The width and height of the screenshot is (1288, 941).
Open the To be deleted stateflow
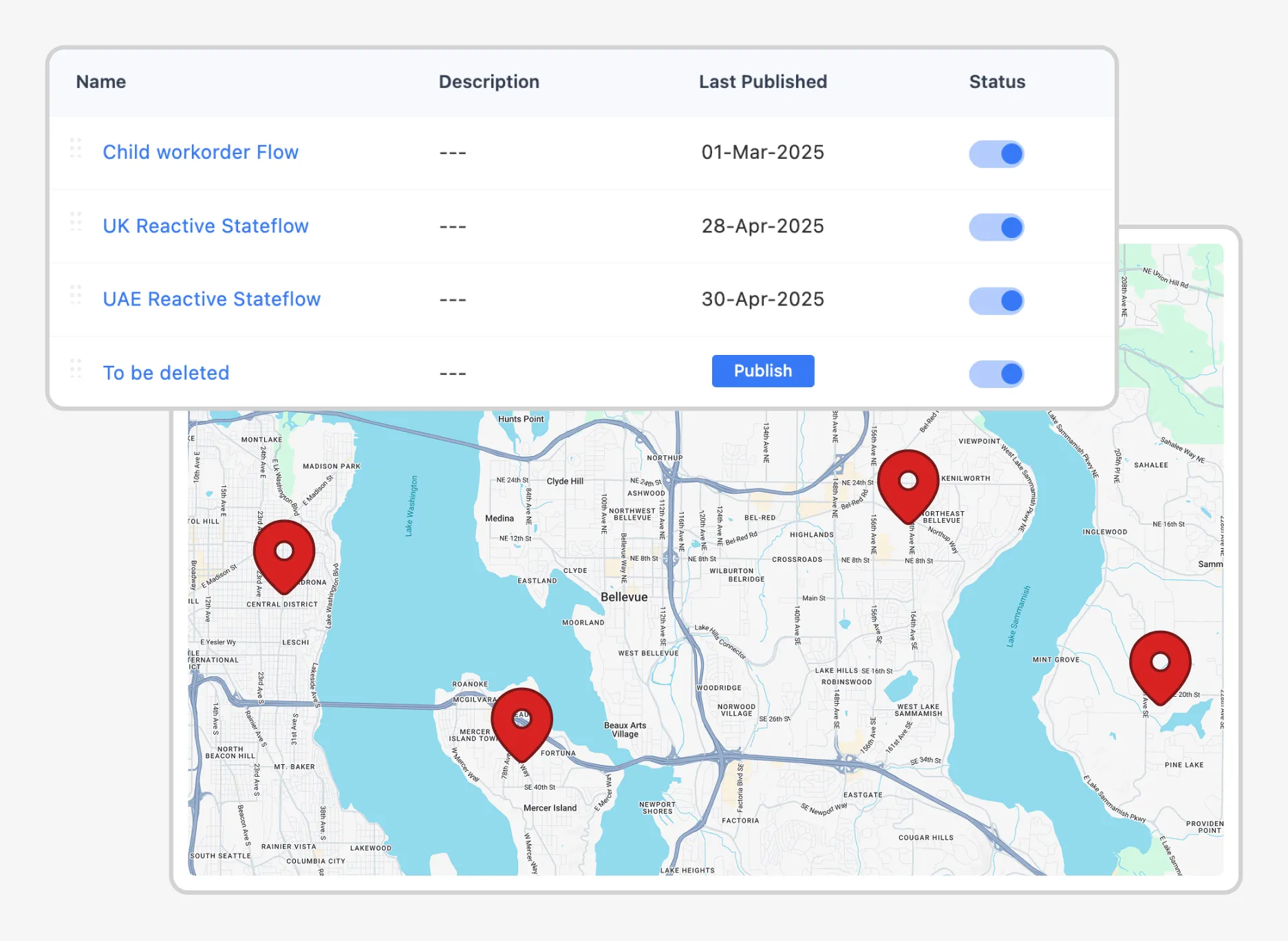click(x=166, y=374)
